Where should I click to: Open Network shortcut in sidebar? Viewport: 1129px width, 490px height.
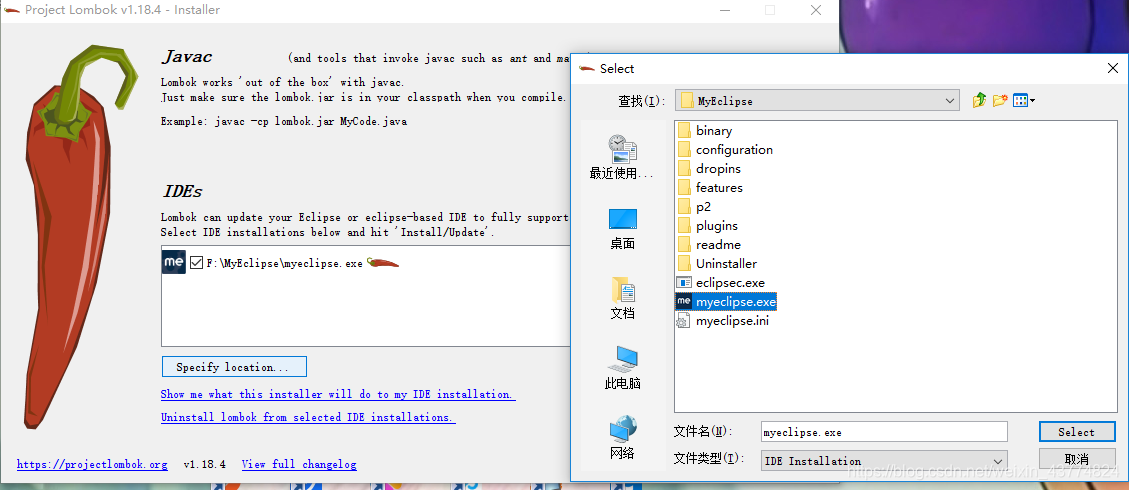[x=622, y=437]
